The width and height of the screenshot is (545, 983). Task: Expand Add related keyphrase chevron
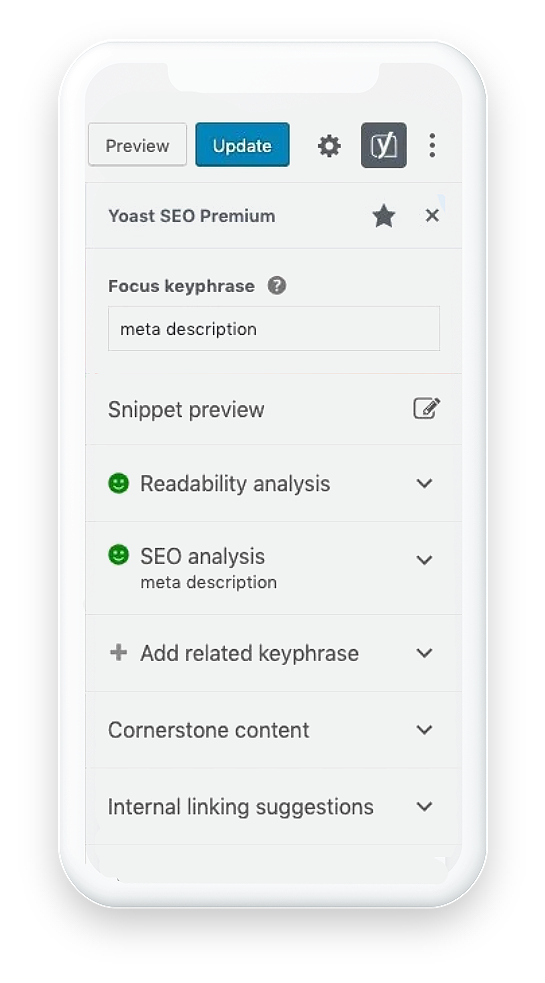pos(425,653)
